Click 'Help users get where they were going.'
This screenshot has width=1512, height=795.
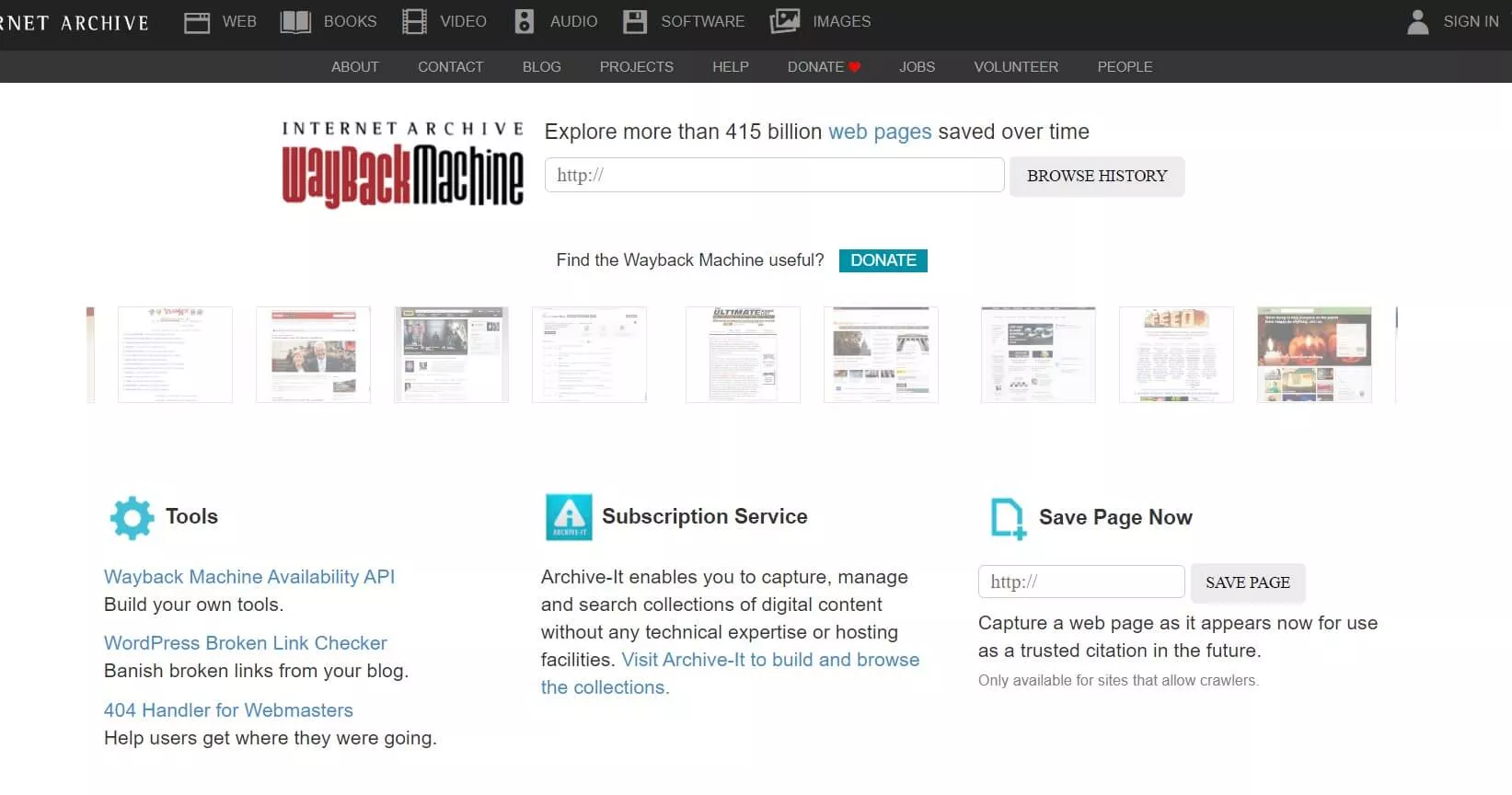(x=271, y=738)
